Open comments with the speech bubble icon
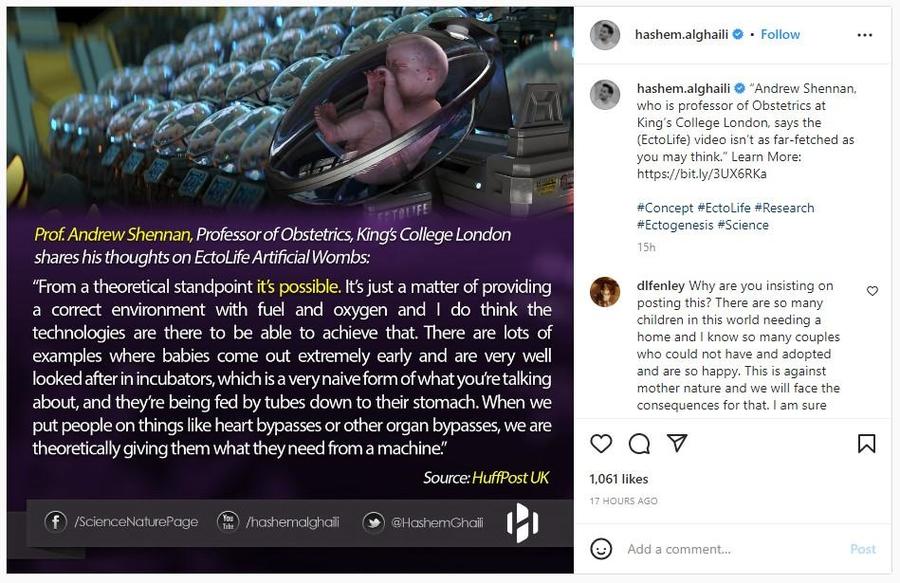This screenshot has width=900, height=583. click(640, 443)
